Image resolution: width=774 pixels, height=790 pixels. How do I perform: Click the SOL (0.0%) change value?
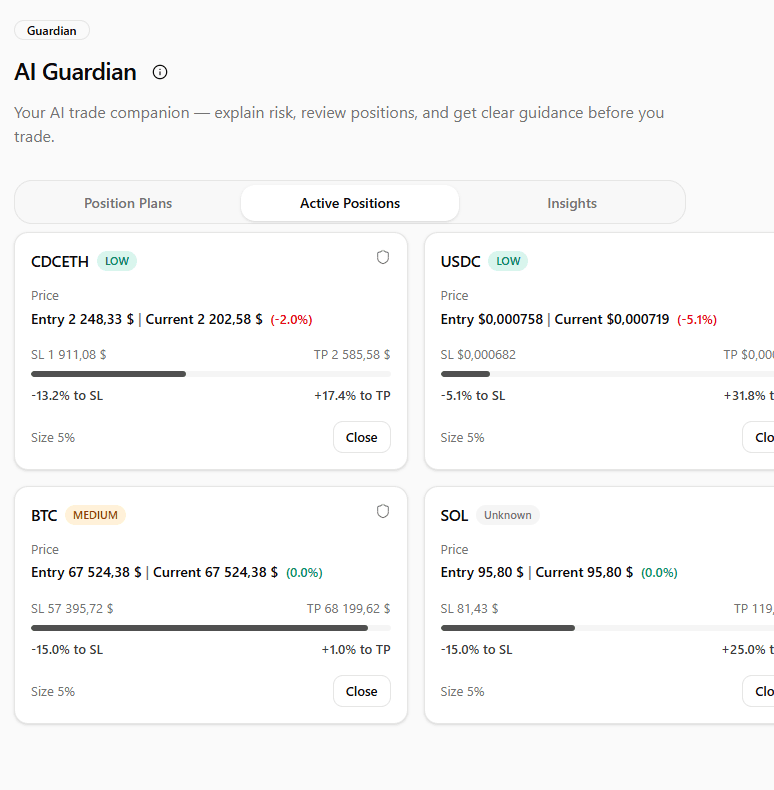[659, 573]
